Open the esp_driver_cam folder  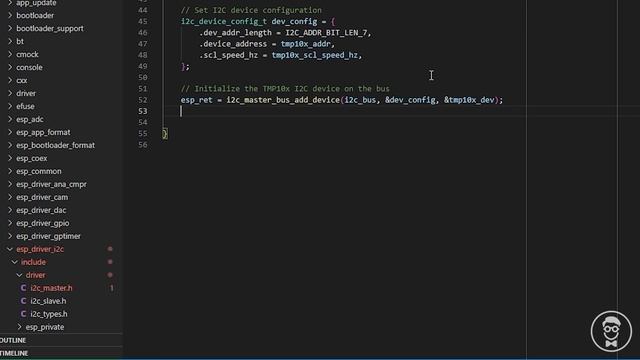tap(42, 197)
